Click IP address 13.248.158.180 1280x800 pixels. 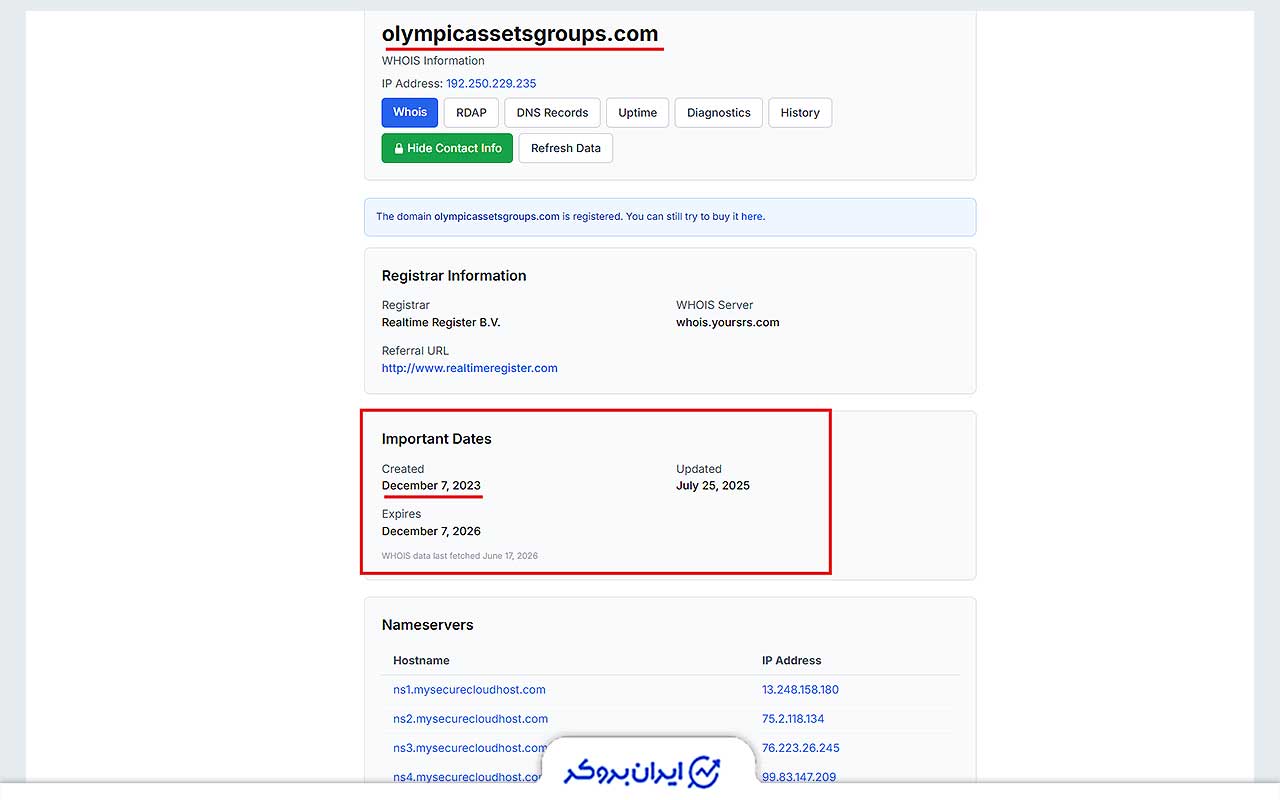(800, 690)
